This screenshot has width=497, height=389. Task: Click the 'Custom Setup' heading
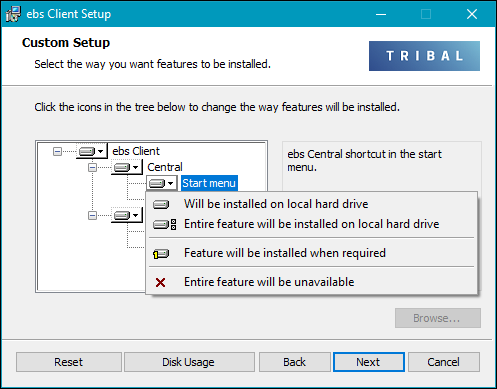point(66,43)
